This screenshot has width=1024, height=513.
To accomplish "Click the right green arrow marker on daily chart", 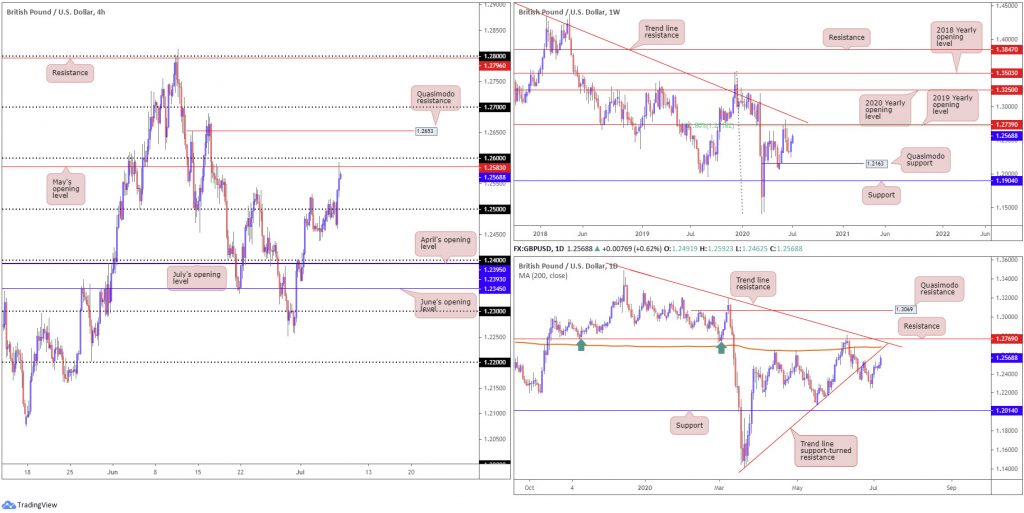I will pos(722,347).
